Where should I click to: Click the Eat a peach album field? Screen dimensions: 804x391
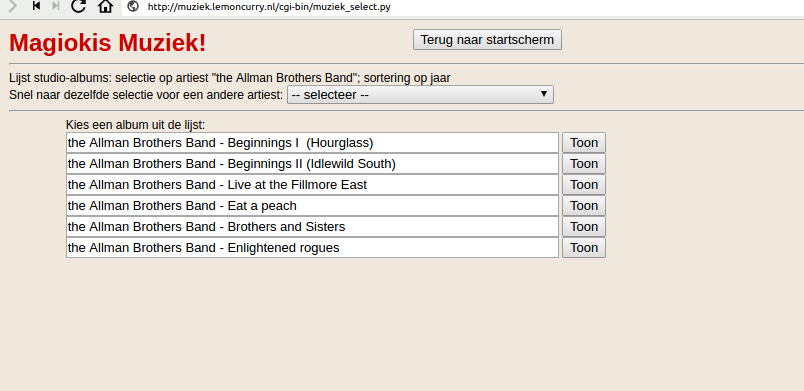tap(312, 205)
